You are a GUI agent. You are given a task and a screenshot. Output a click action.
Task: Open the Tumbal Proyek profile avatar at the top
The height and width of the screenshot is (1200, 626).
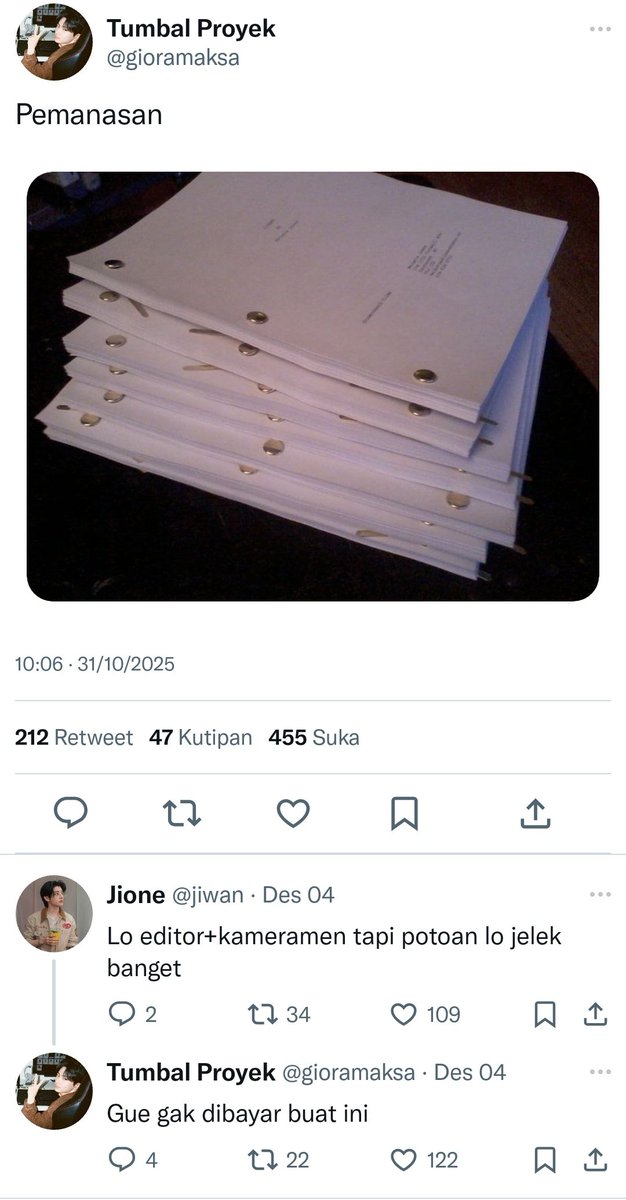[54, 42]
